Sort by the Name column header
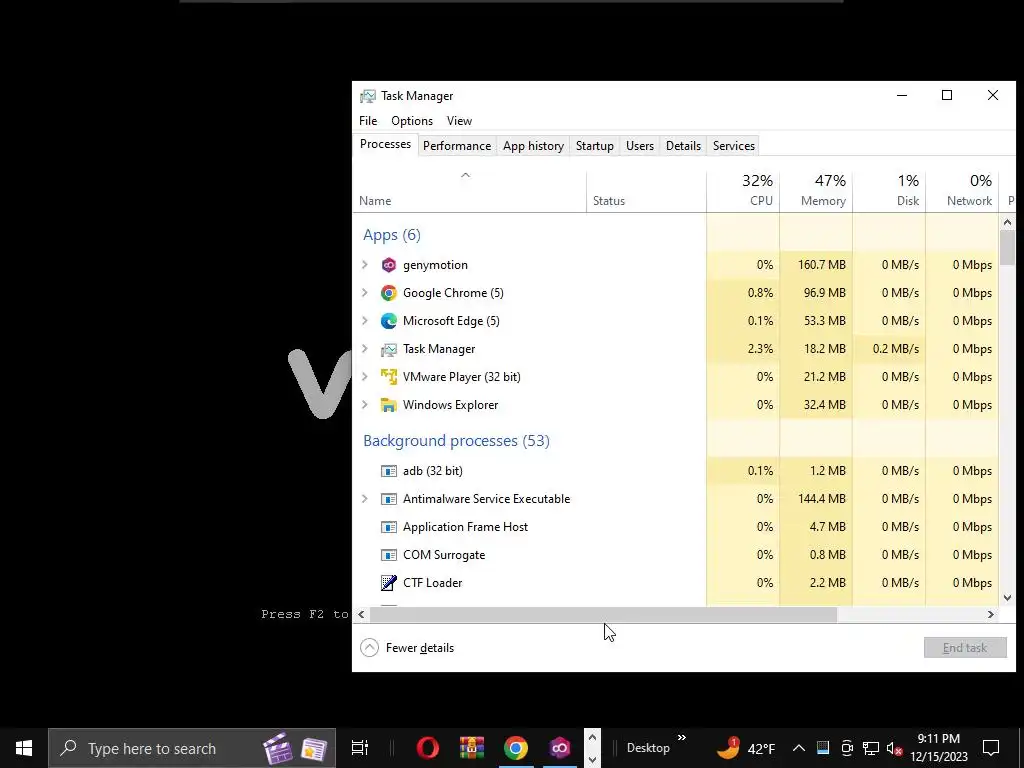 click(x=470, y=191)
